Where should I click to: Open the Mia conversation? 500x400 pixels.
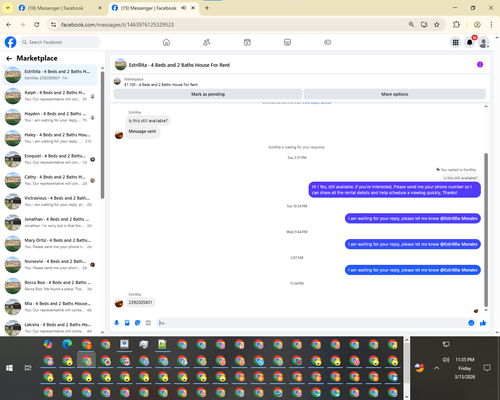coord(50,307)
